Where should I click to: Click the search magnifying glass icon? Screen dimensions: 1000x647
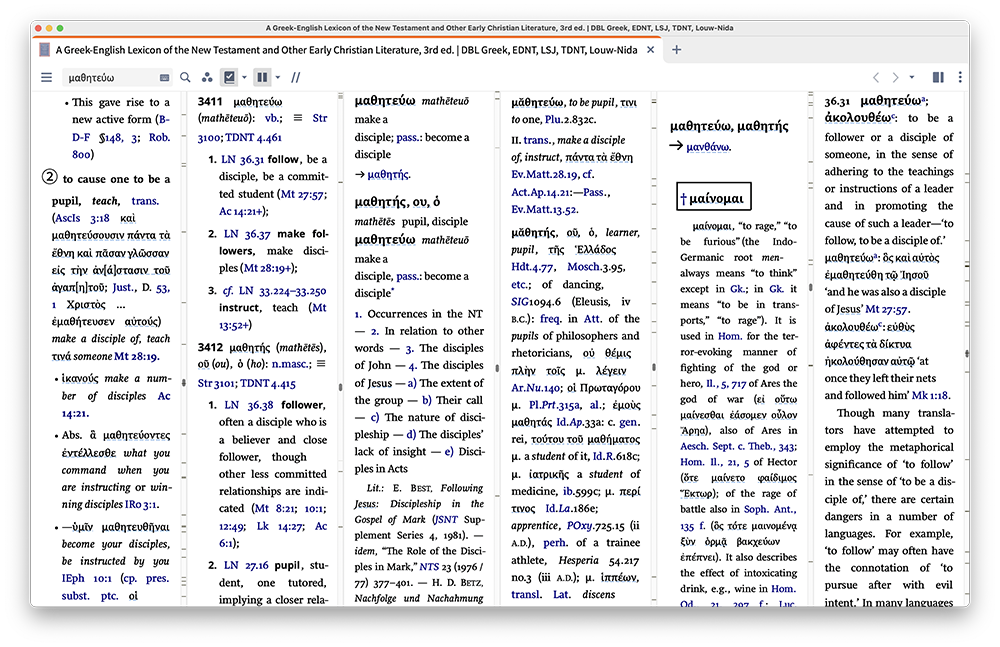[185, 77]
